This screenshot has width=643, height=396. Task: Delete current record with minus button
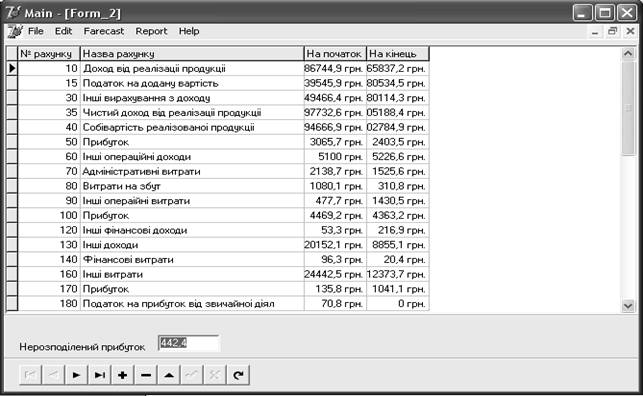point(146,375)
